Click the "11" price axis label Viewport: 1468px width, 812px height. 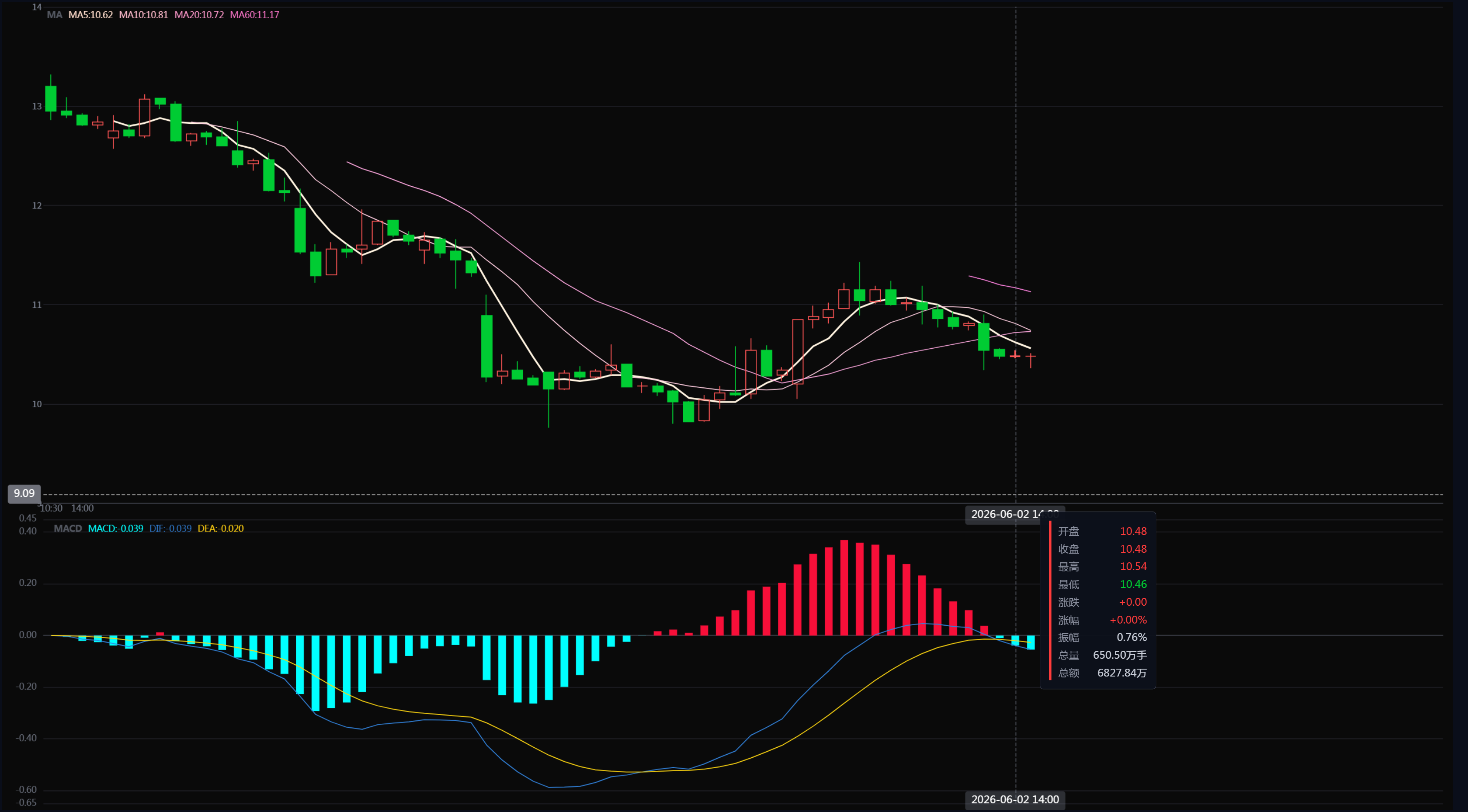37,305
